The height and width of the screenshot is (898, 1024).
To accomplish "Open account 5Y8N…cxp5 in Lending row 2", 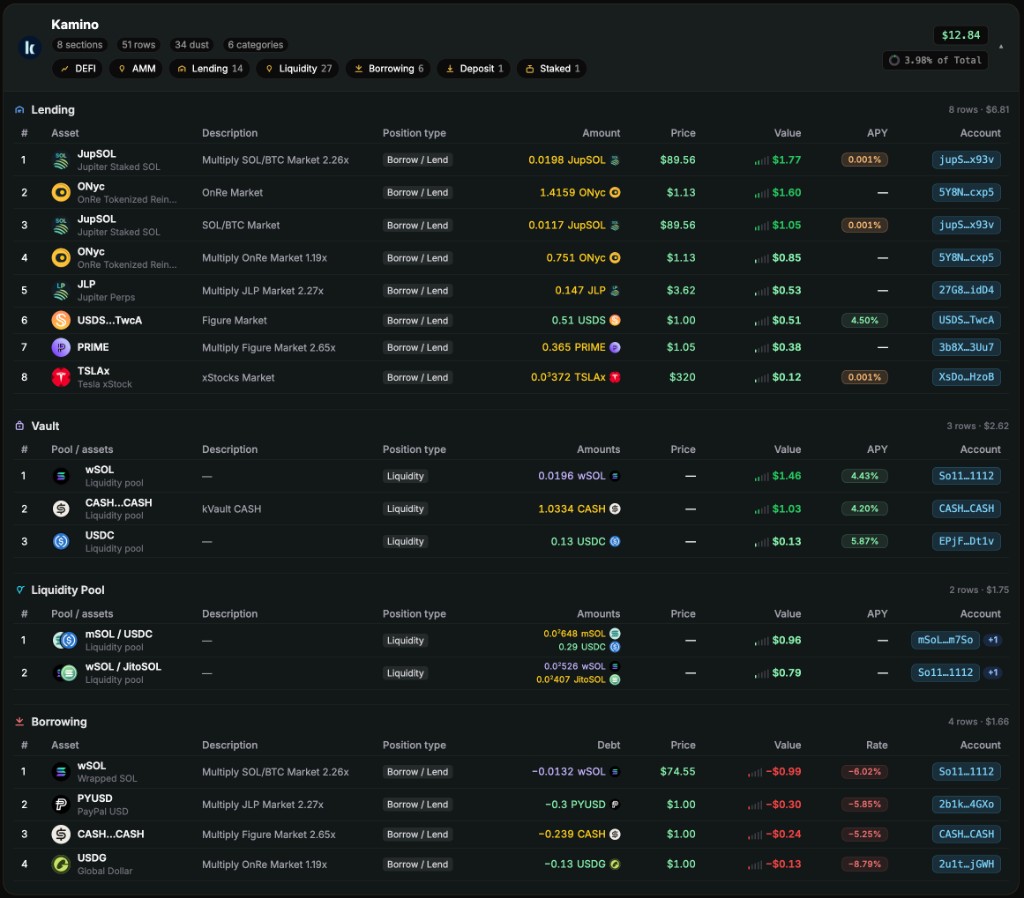I will [x=966, y=193].
